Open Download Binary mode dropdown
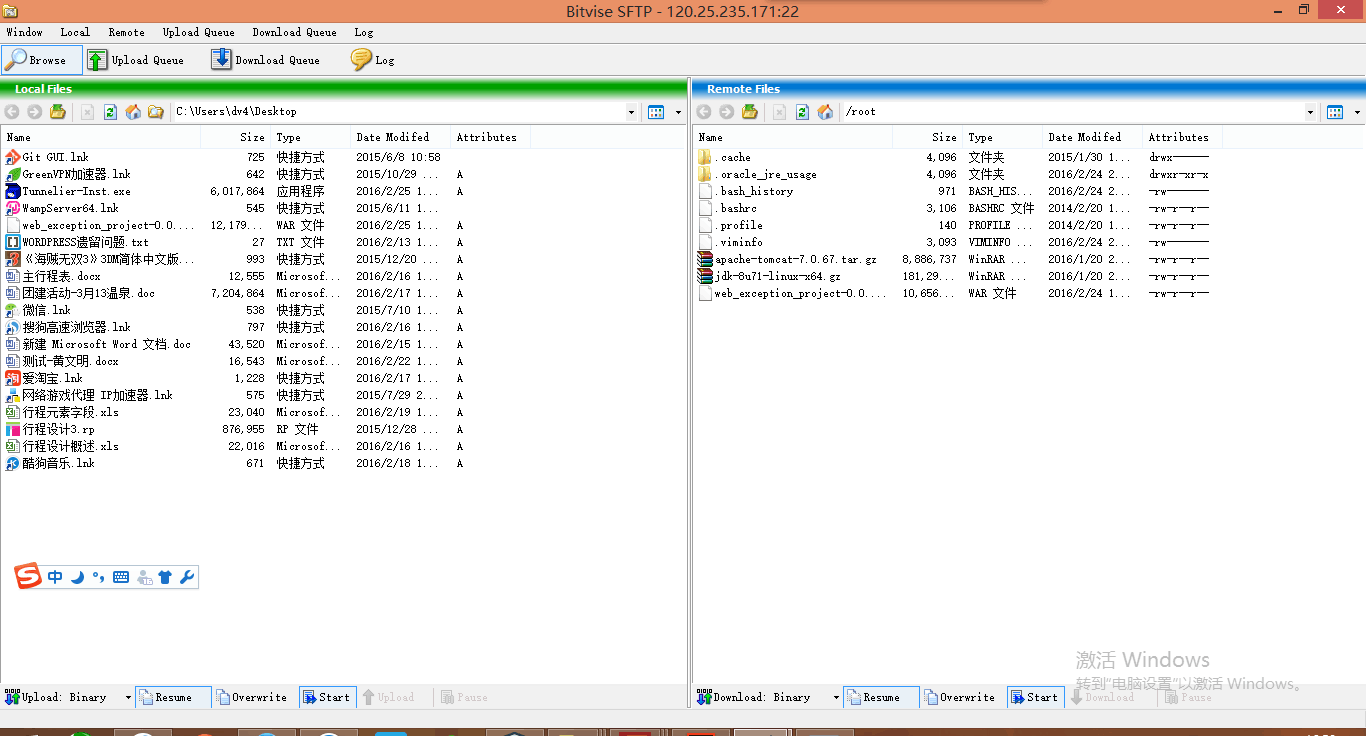1366x736 pixels. coord(836,697)
